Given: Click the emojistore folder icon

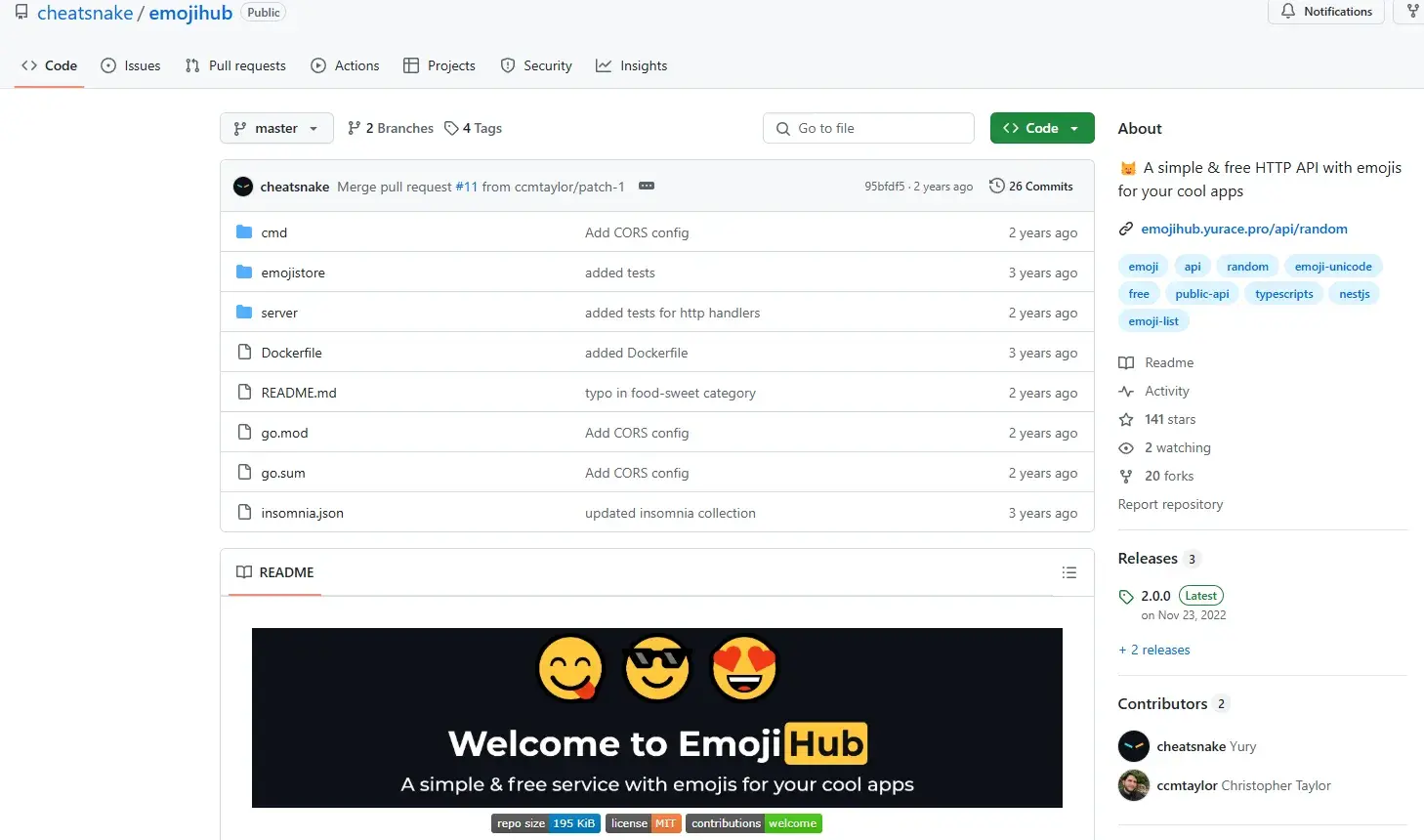Looking at the screenshot, I should coord(244,273).
